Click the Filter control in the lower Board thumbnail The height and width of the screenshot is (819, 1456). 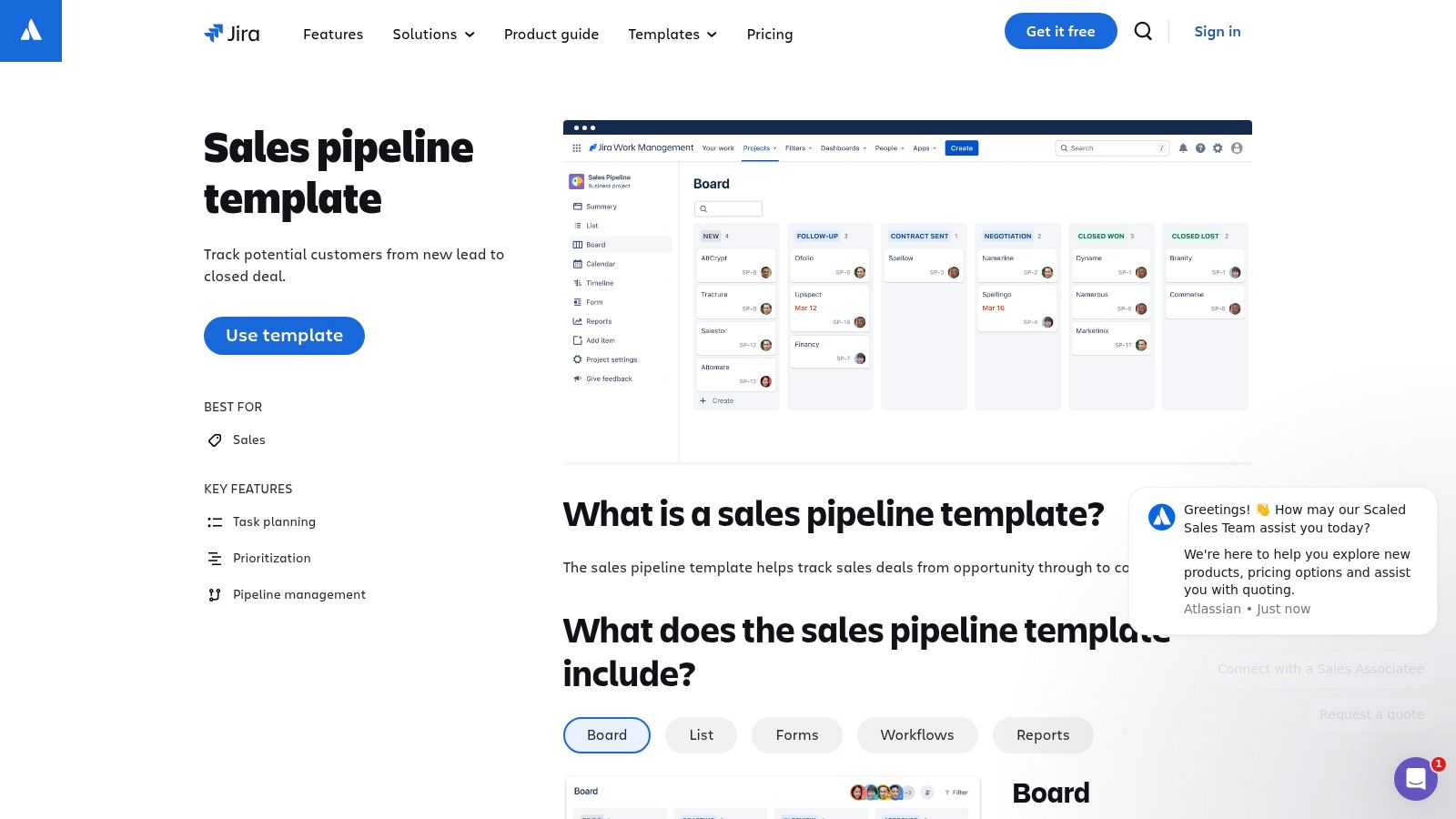tap(956, 792)
